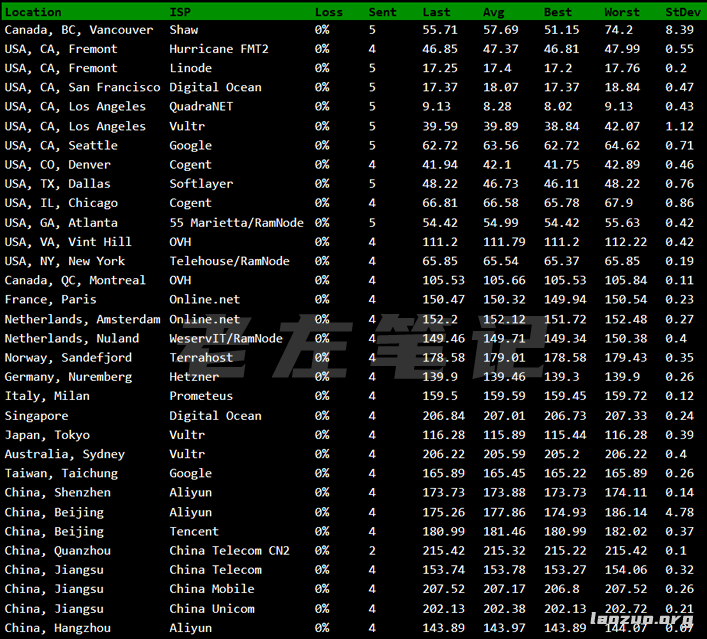
Task: Click 'USA, CO, Denver' location
Action: pyautogui.click(x=57, y=165)
